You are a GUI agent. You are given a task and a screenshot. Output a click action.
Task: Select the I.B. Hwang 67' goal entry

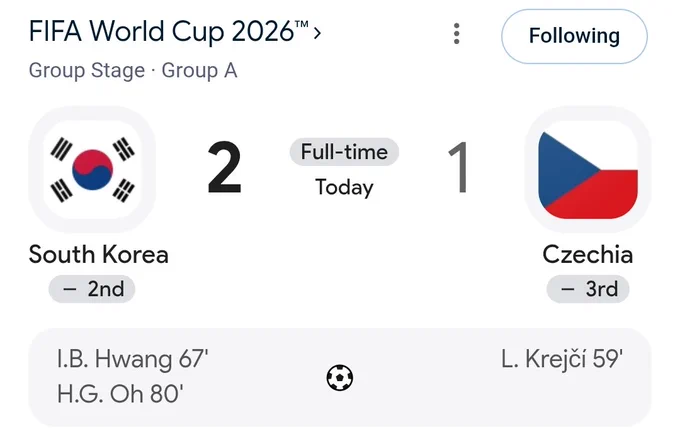click(133, 360)
